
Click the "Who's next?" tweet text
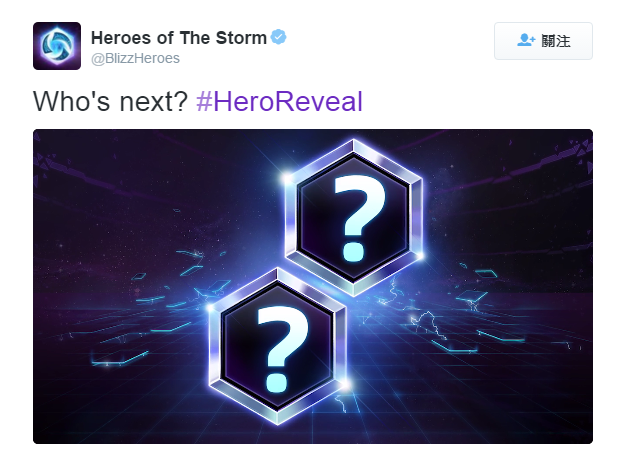click(110, 101)
